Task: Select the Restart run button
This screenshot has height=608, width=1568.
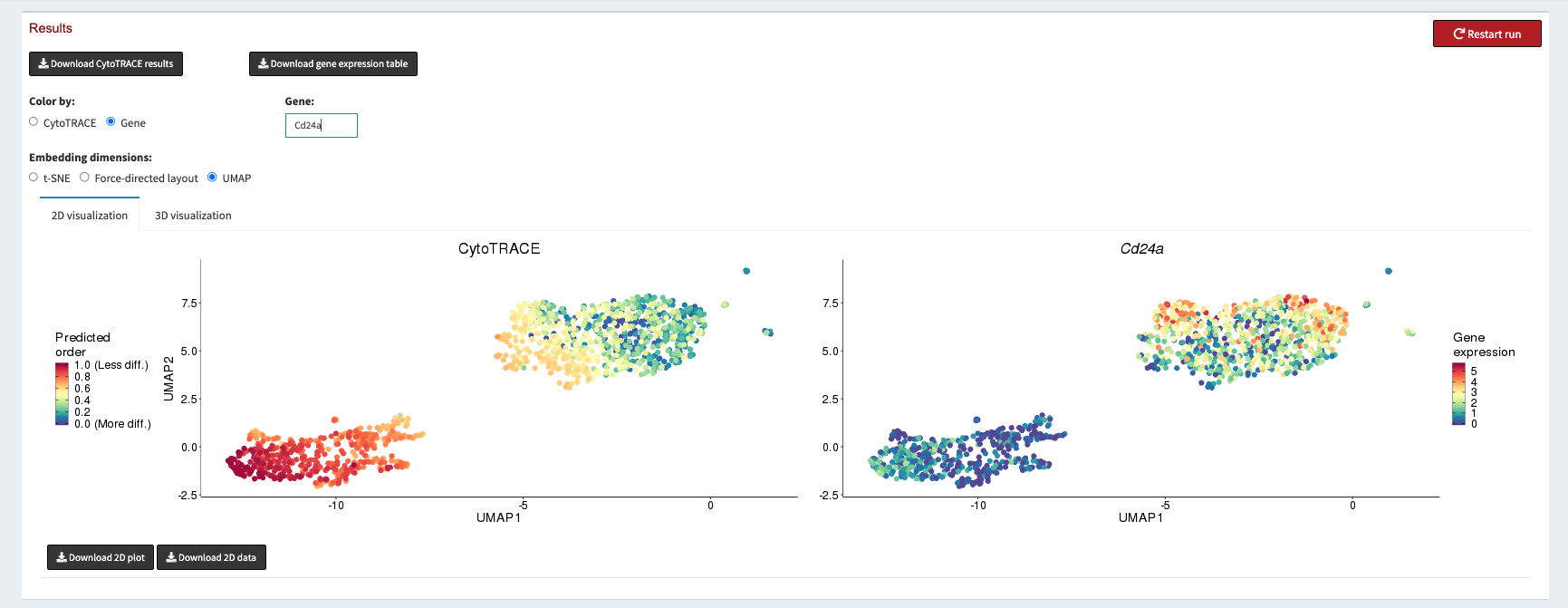Action: (1486, 33)
